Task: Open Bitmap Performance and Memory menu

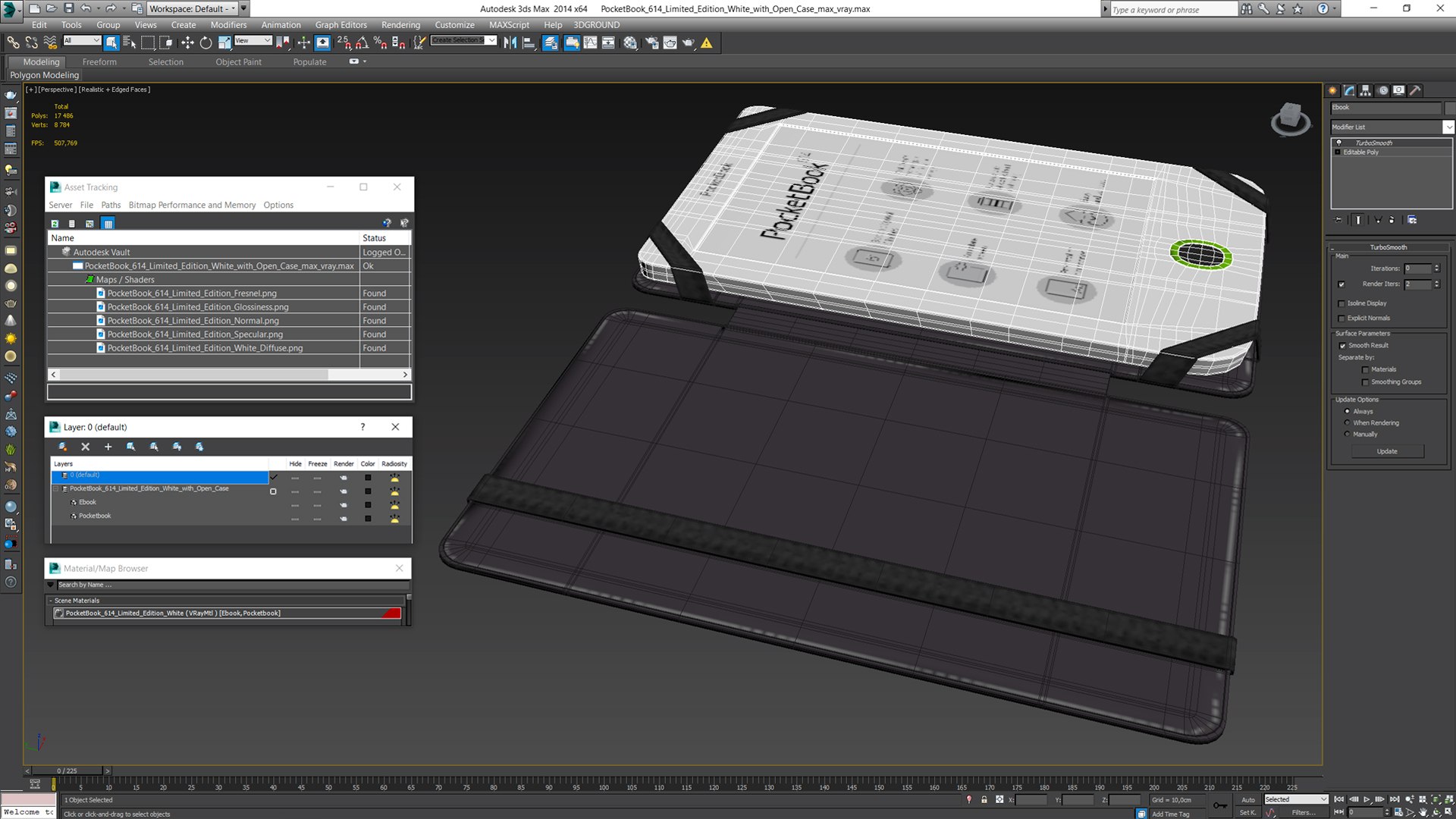Action: [192, 206]
